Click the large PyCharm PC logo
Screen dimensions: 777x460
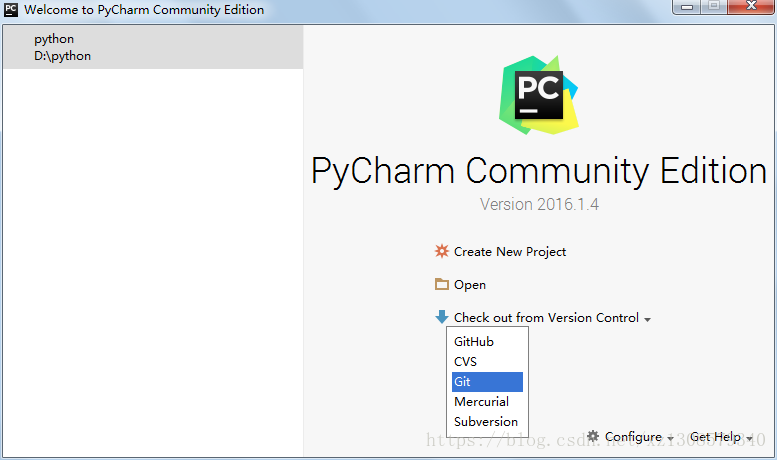click(x=539, y=95)
